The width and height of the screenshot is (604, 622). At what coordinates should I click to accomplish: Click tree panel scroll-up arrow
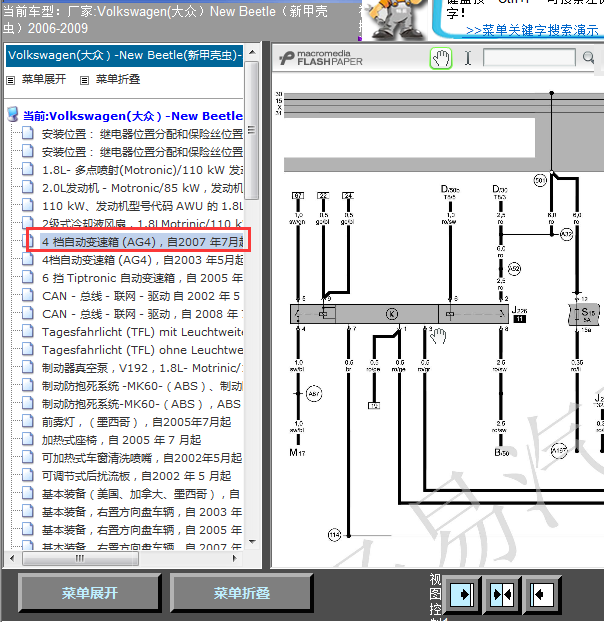tap(252, 52)
